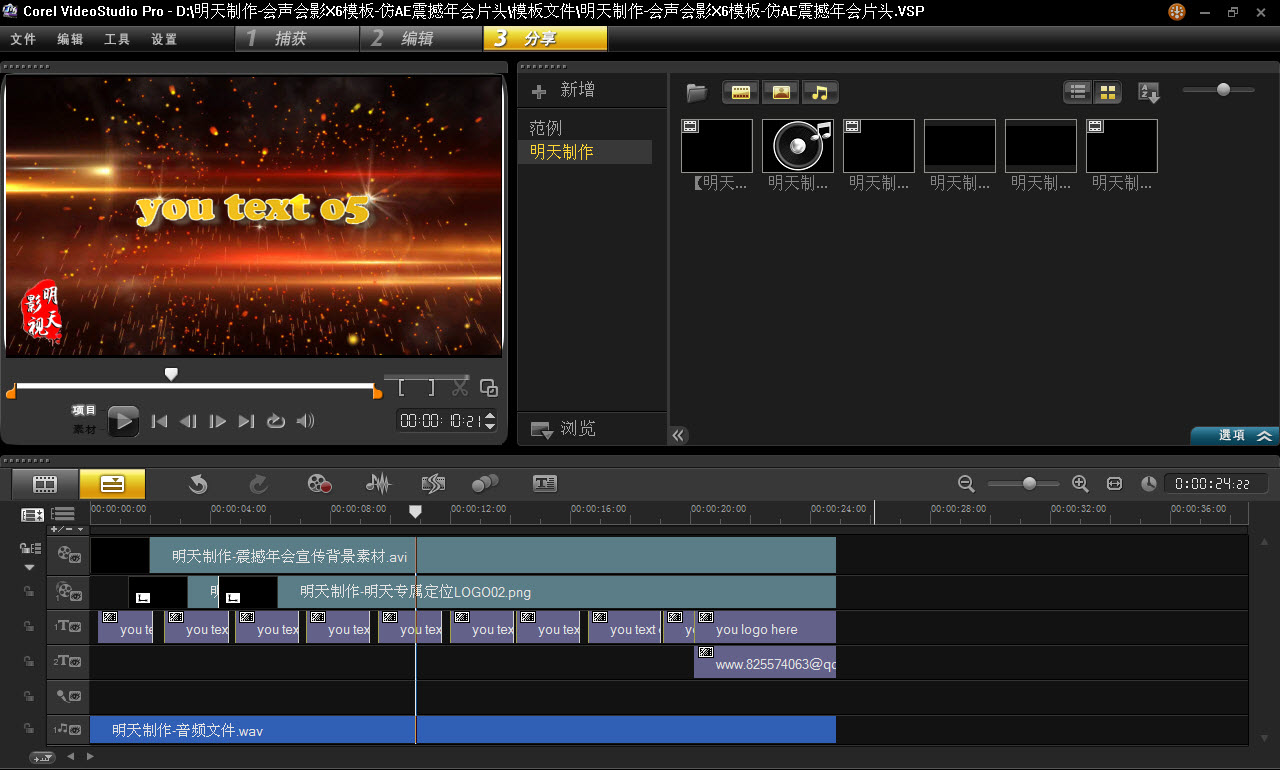The height and width of the screenshot is (770, 1280).
Task: Toggle video clips filter in library
Action: 741,93
